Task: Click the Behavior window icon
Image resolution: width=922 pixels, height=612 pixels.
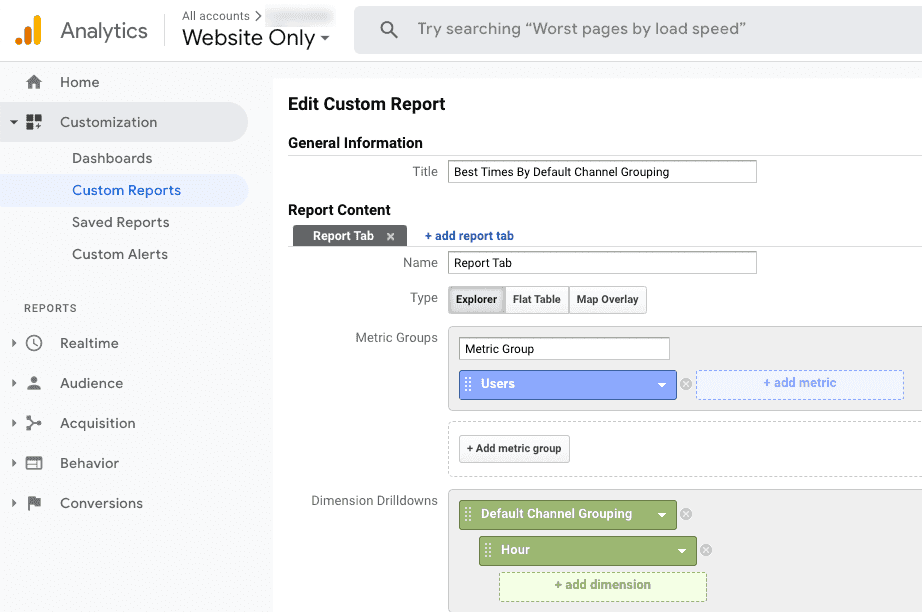Action: tap(34, 463)
